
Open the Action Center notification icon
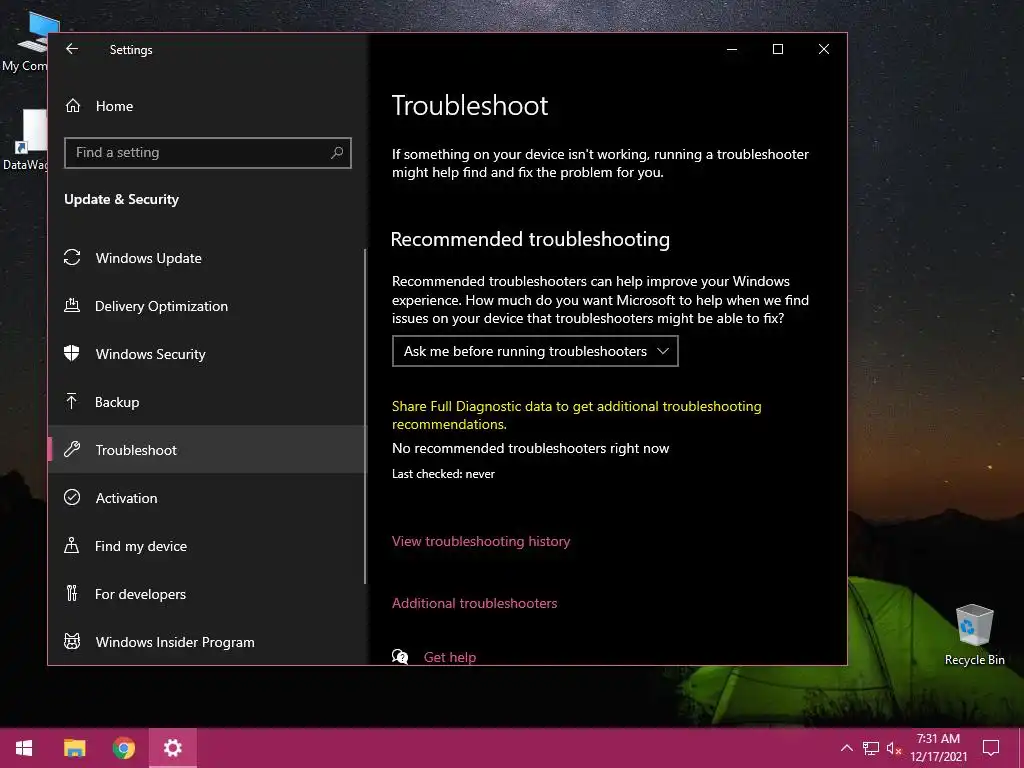coord(991,748)
